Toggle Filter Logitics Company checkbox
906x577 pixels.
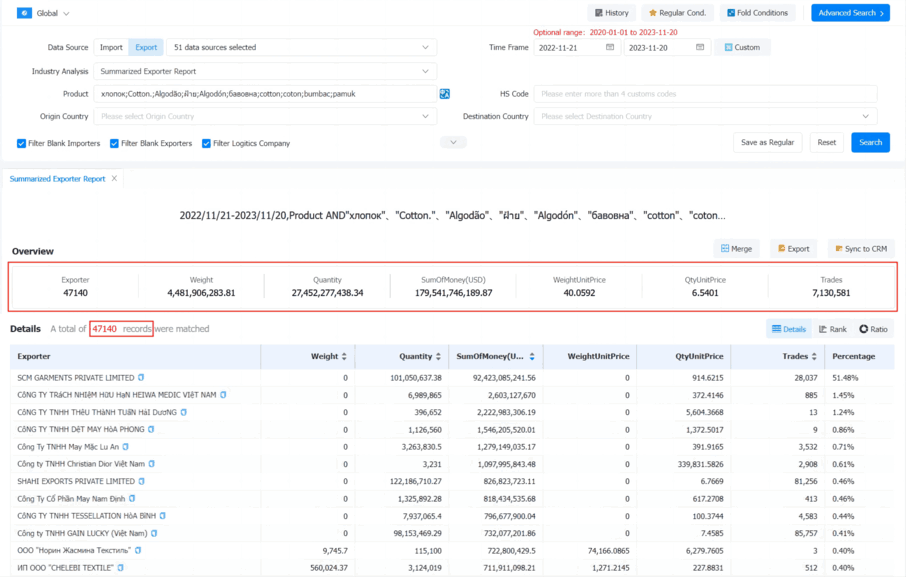point(206,143)
